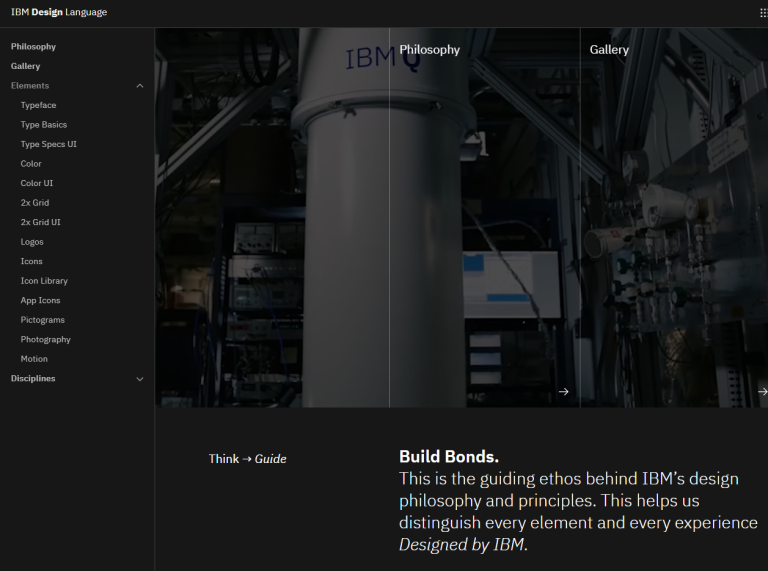Open Icon Library page
The height and width of the screenshot is (571, 768).
click(44, 281)
